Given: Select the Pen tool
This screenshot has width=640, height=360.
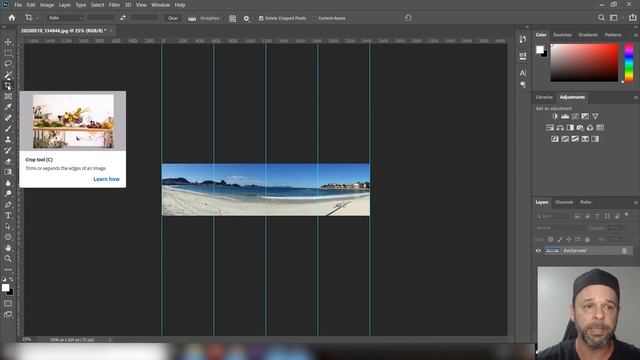Looking at the screenshot, I should click(8, 204).
